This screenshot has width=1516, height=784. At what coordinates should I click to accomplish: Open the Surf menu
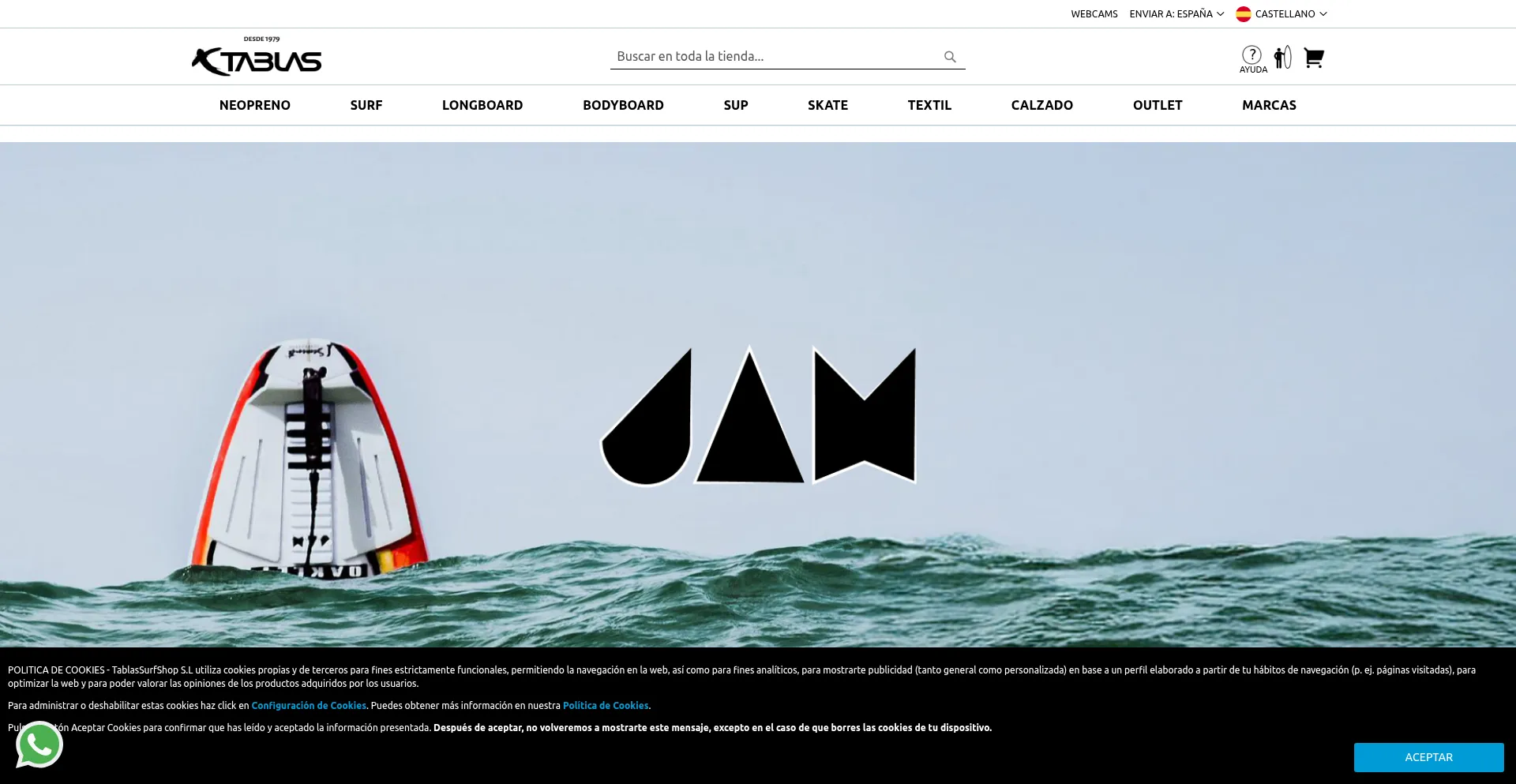coord(366,105)
